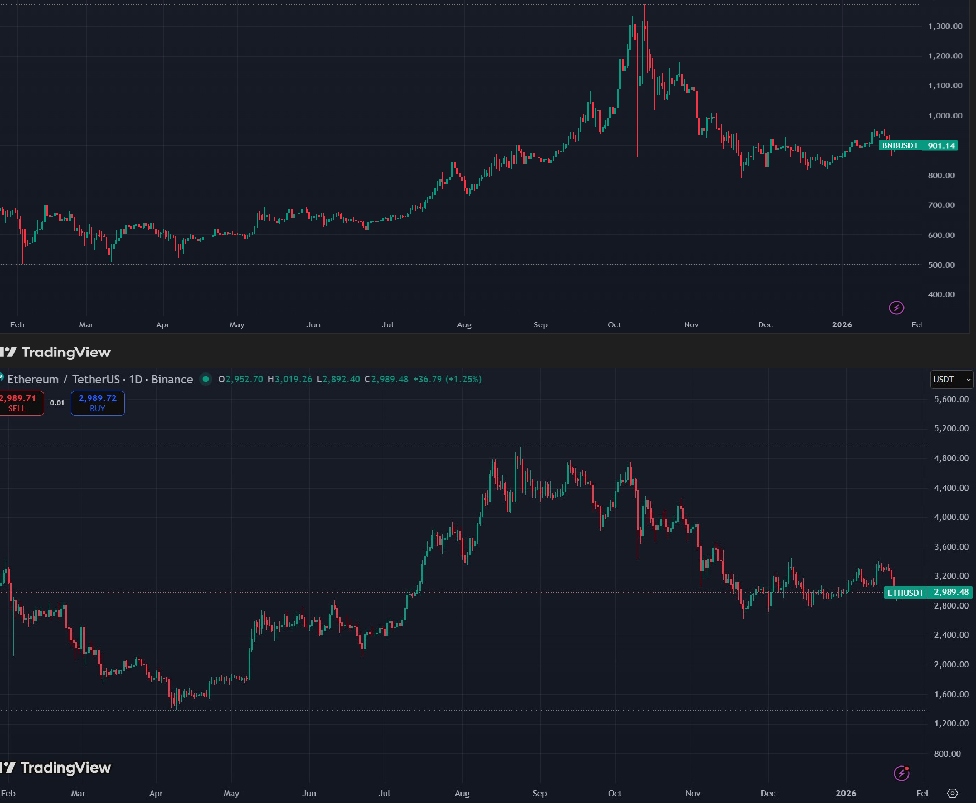Click the TradingView logo between the charts
The height and width of the screenshot is (803, 976).
[x=56, y=352]
